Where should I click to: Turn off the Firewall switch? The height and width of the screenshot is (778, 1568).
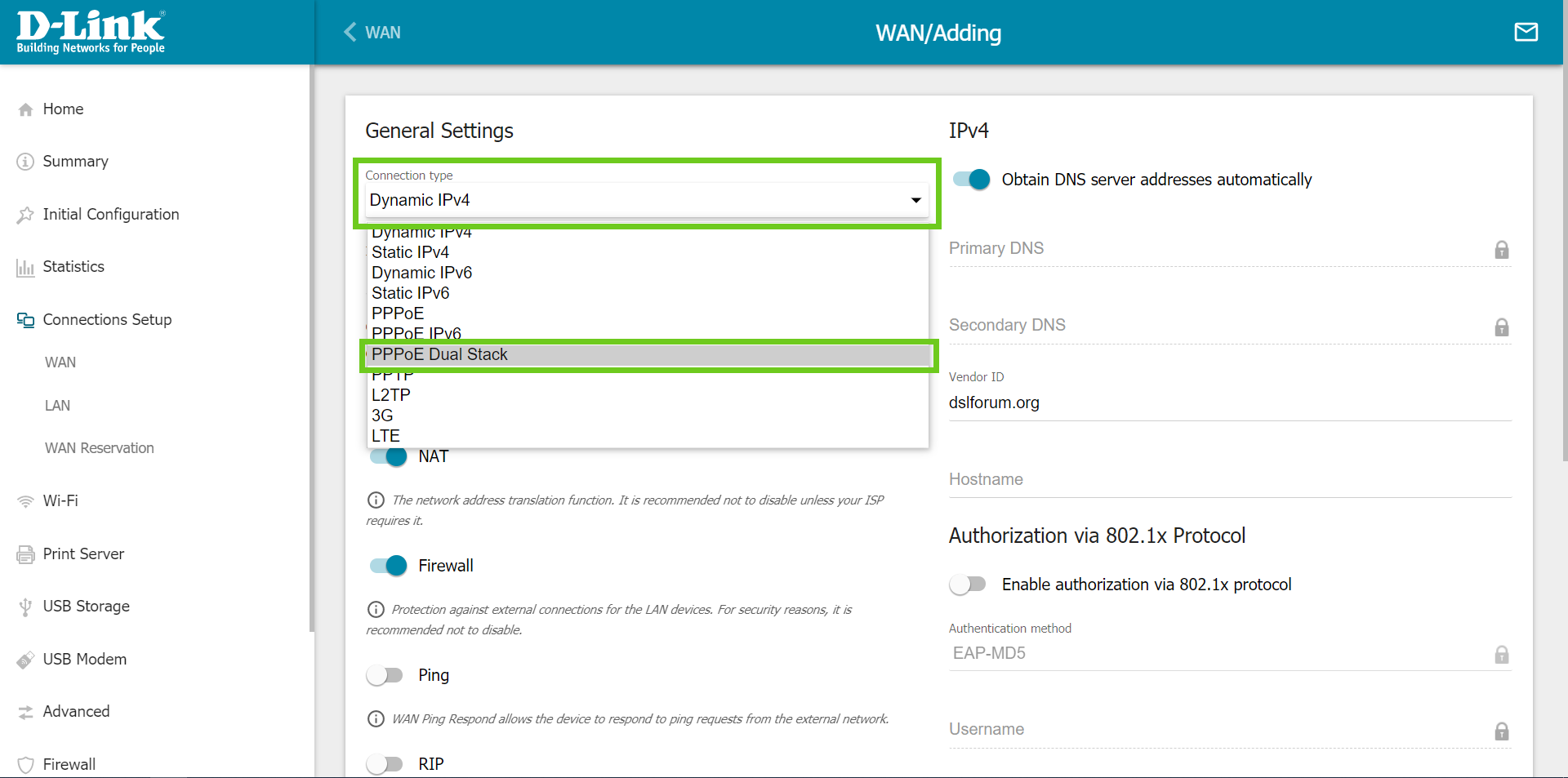(x=388, y=566)
